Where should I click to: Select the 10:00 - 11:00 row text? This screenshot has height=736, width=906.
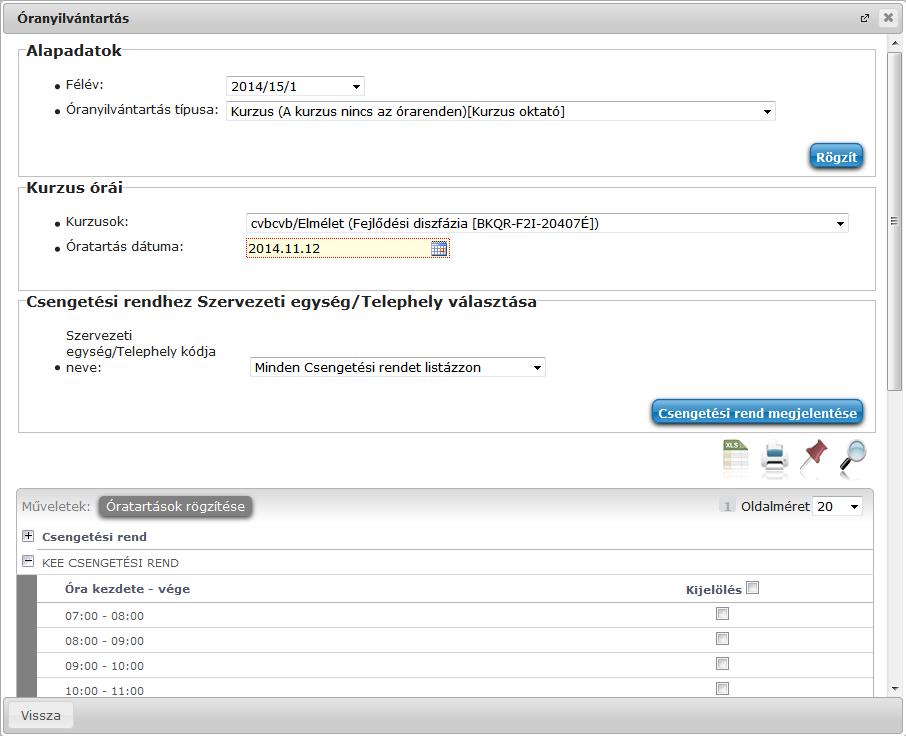pos(105,690)
